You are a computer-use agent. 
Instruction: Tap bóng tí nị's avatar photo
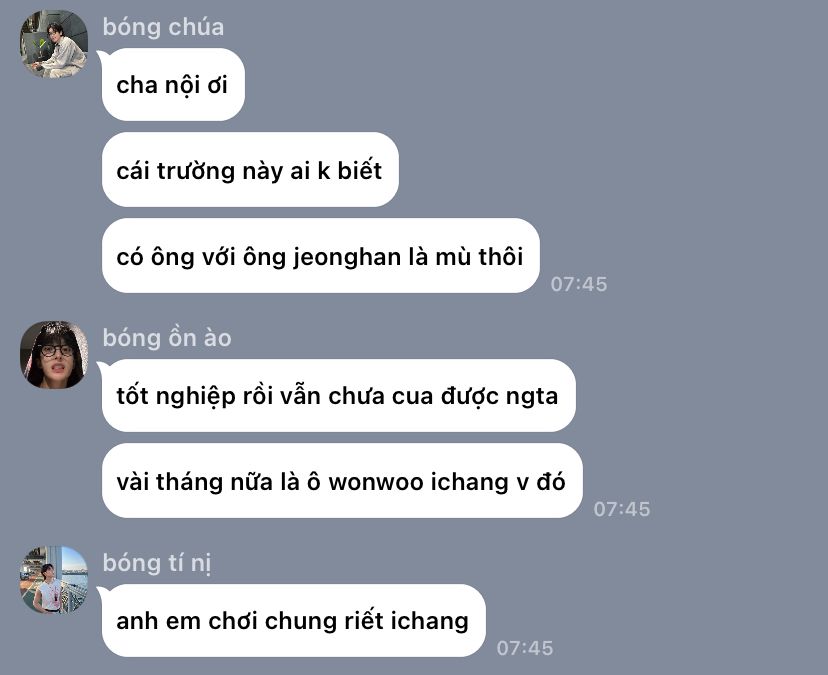click(54, 580)
